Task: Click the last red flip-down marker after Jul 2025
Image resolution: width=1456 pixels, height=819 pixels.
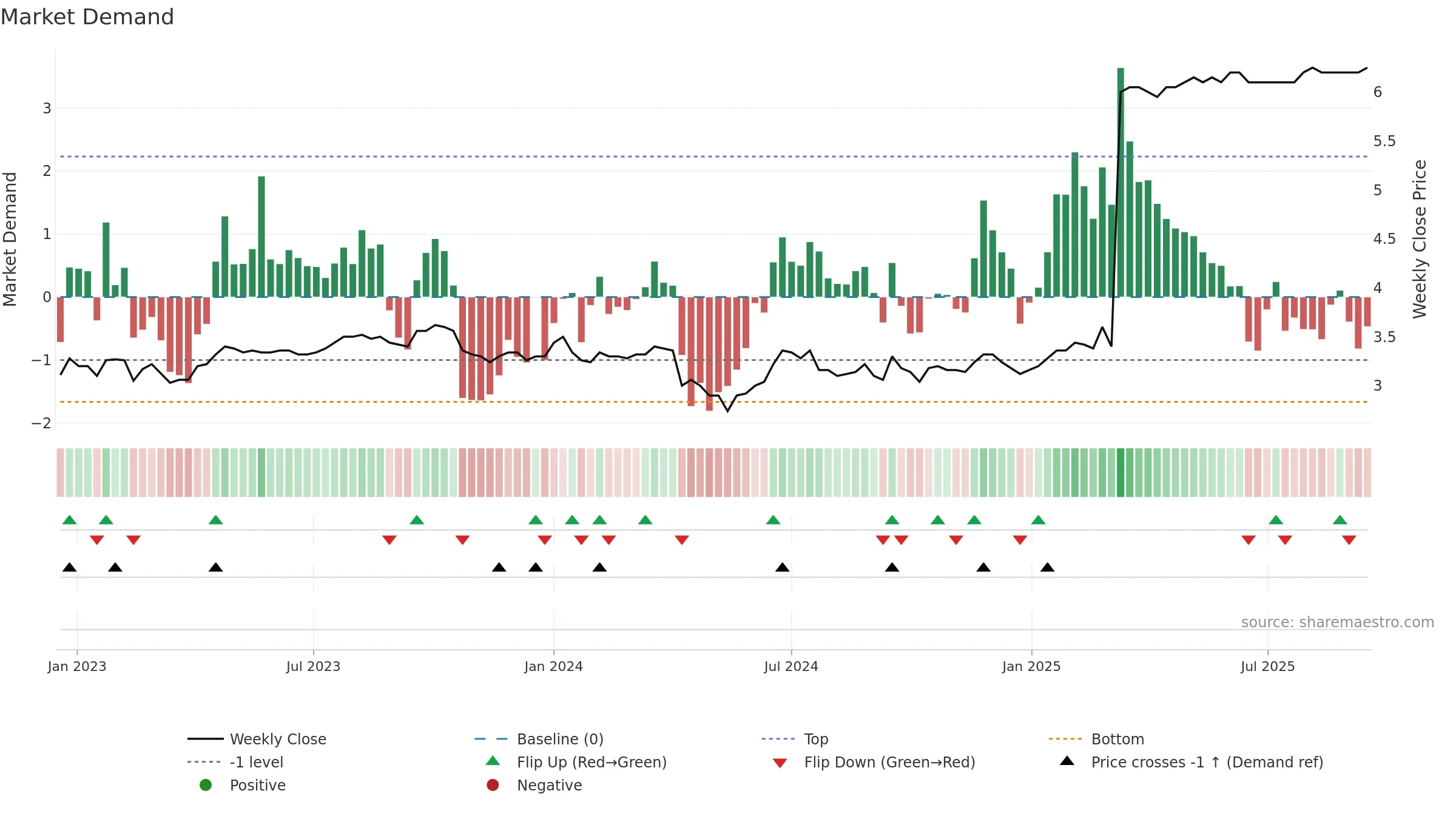Action: 1349,540
